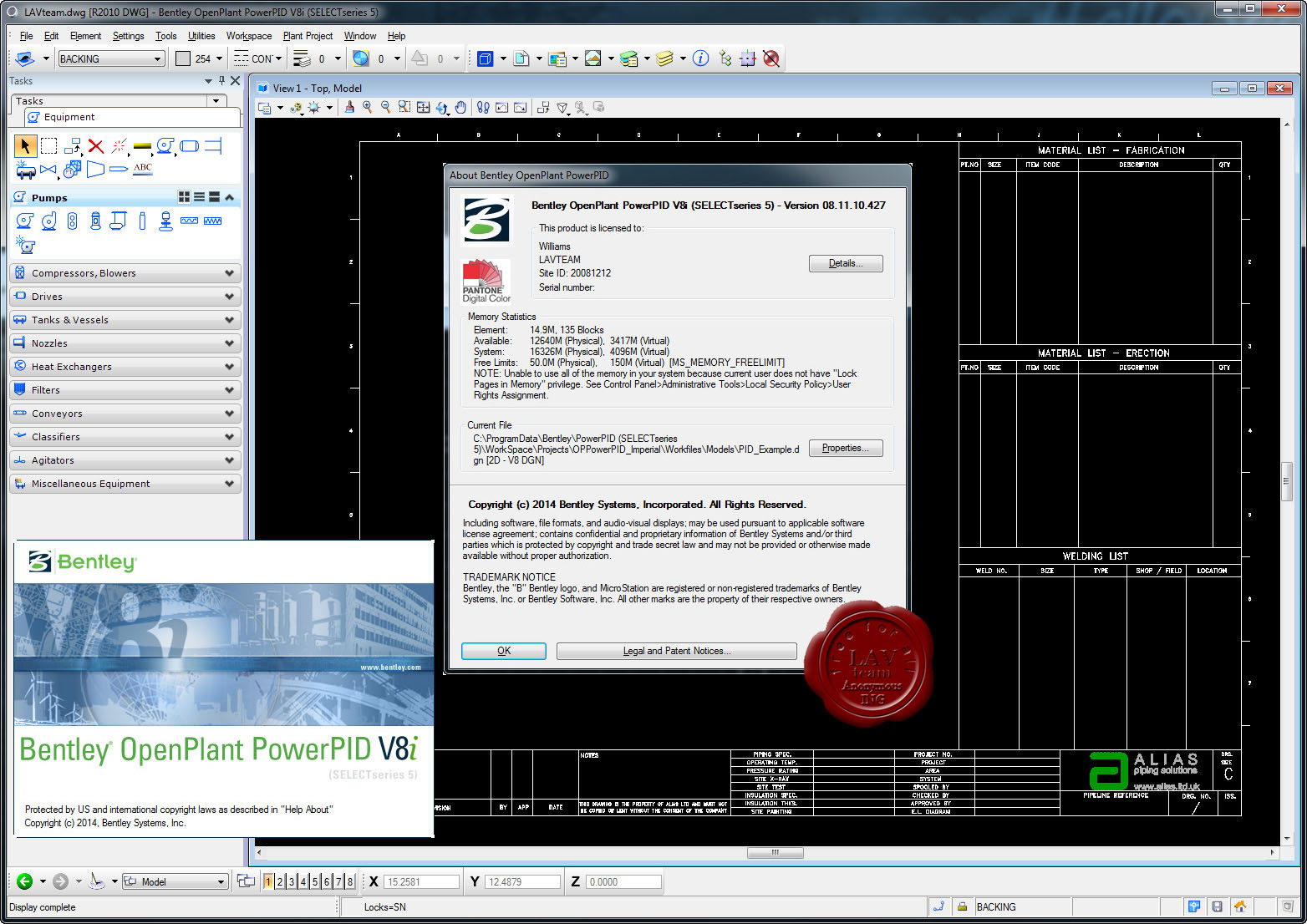Pick the diaphragm pump wave symbol
This screenshot has width=1307, height=924.
pyautogui.click(x=190, y=221)
